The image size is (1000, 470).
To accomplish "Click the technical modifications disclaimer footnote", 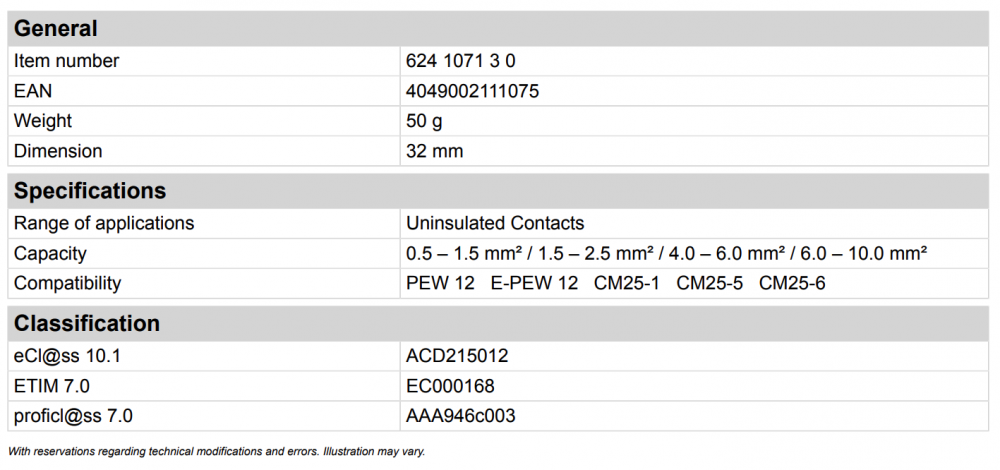I will click(x=216, y=451).
